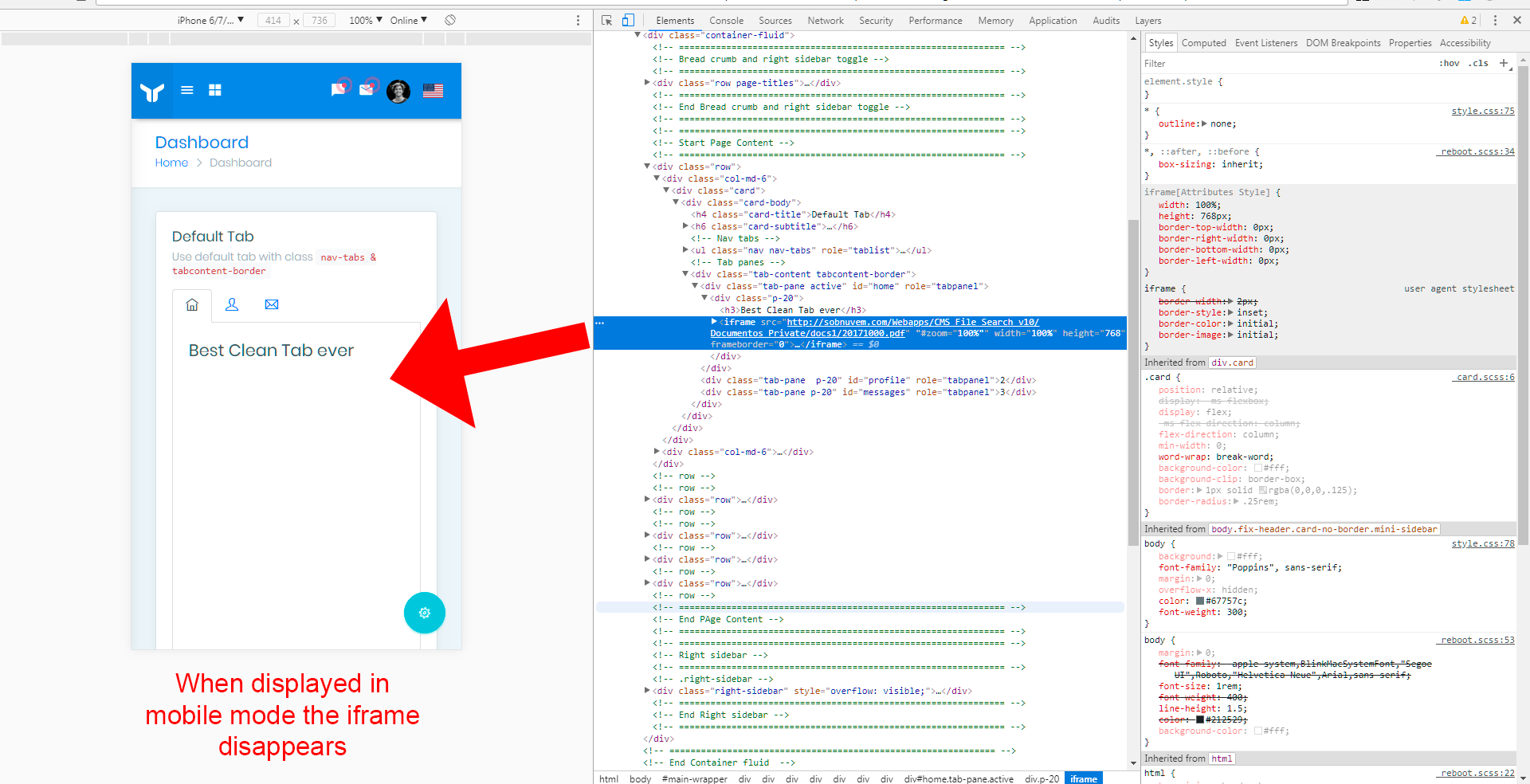Open the chat notifications icon
This screenshot has height=784, width=1530.
tap(339, 88)
